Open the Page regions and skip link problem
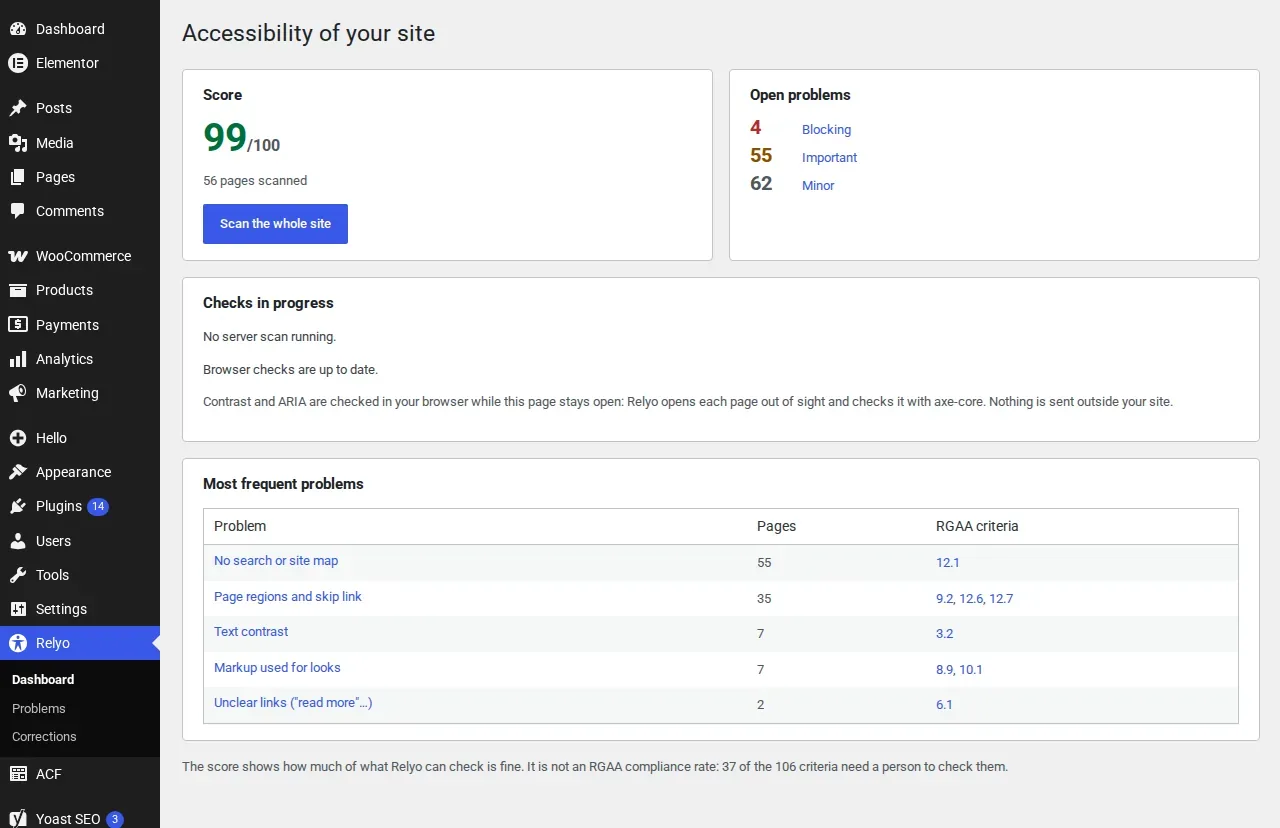Image resolution: width=1280 pixels, height=828 pixels. 288,597
